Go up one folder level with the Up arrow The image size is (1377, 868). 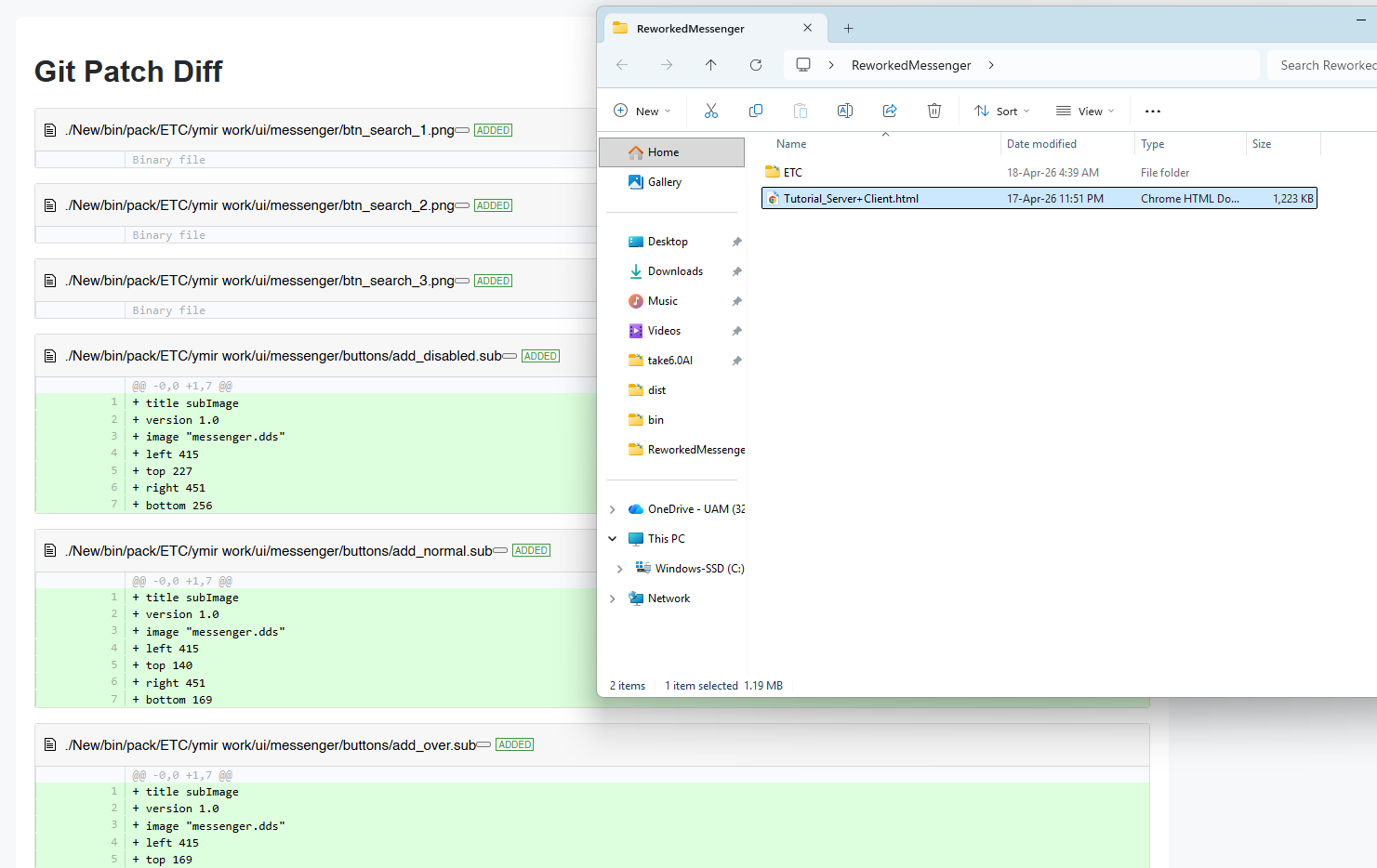711,65
